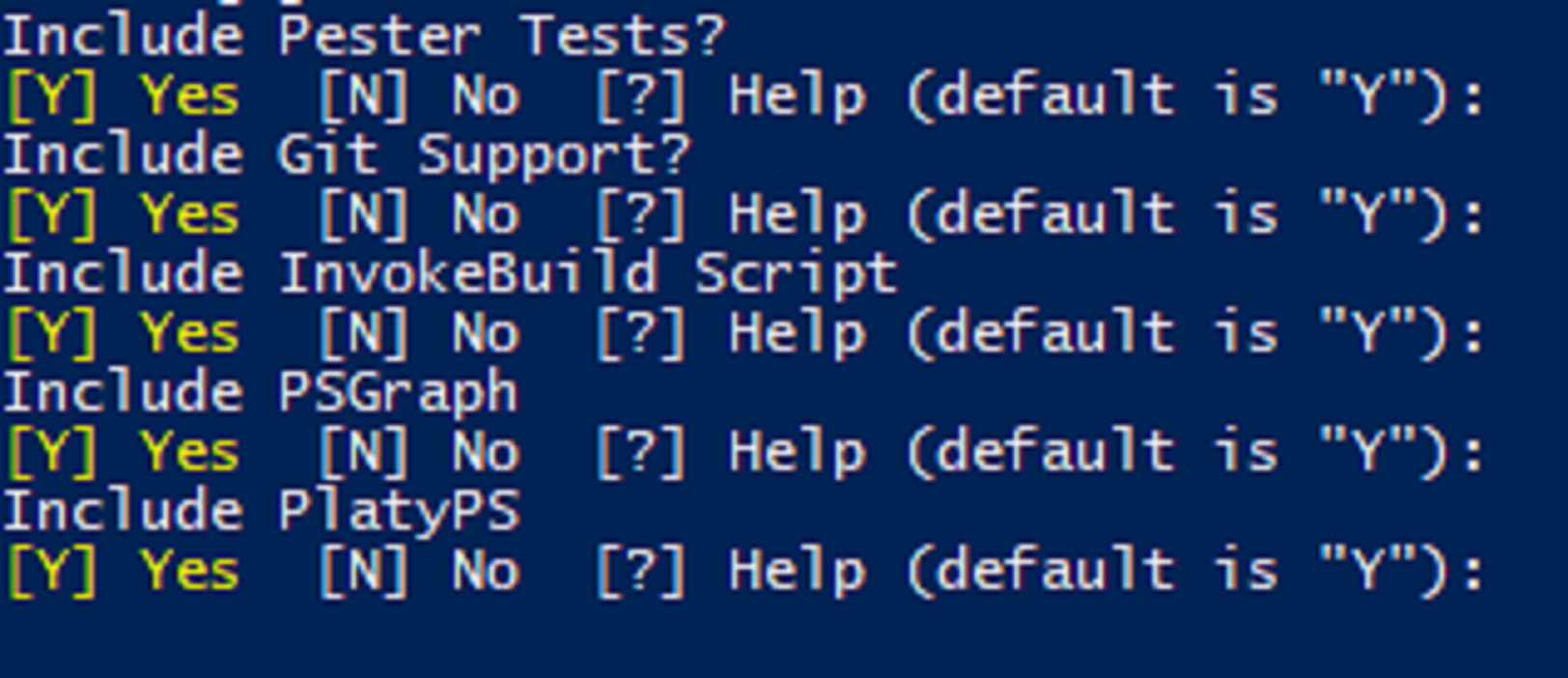Click the Include Git Support? prompt line
The width and height of the screenshot is (1568, 678).
[347, 156]
